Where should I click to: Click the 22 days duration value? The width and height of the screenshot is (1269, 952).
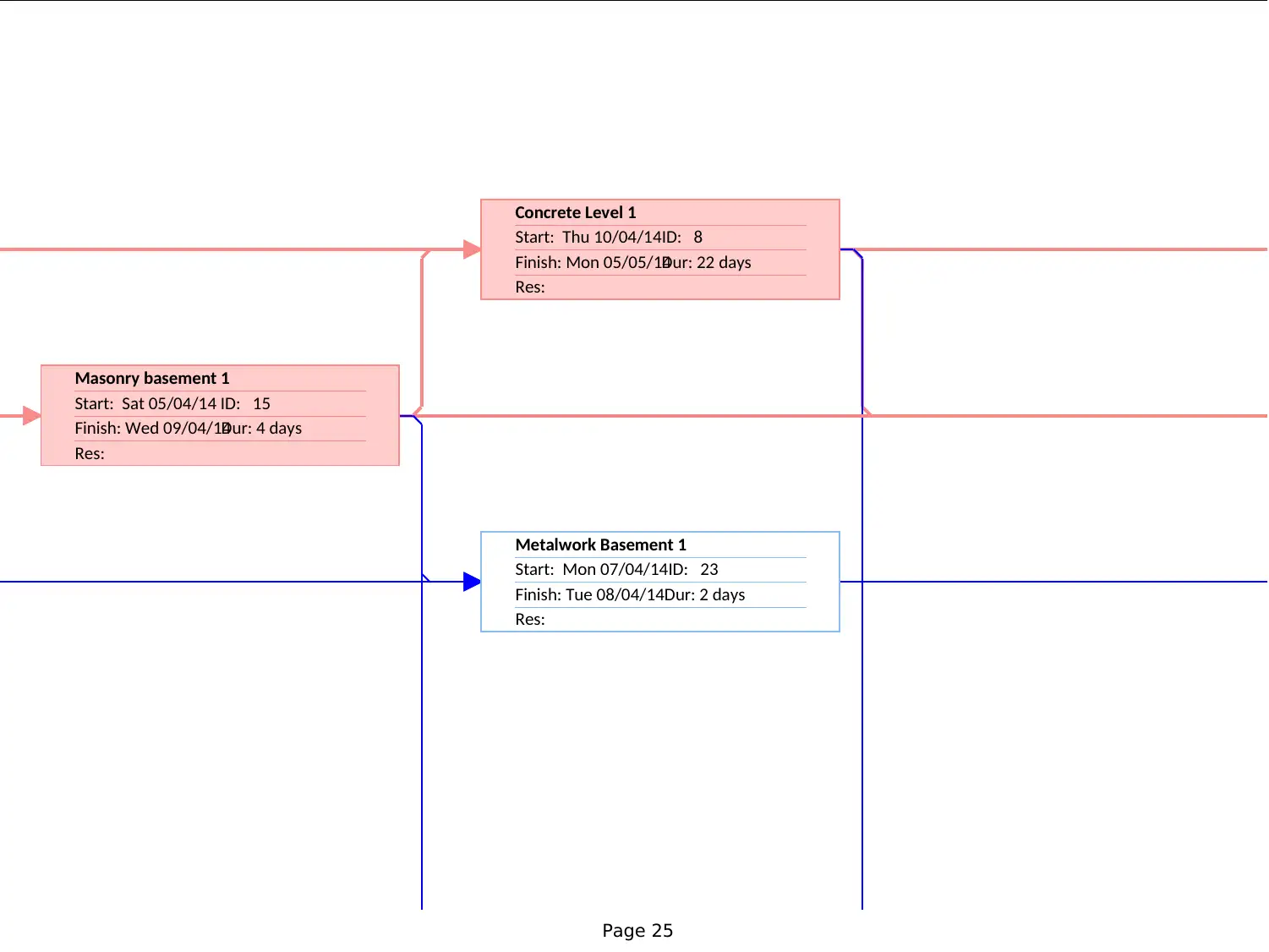pyautogui.click(x=724, y=263)
